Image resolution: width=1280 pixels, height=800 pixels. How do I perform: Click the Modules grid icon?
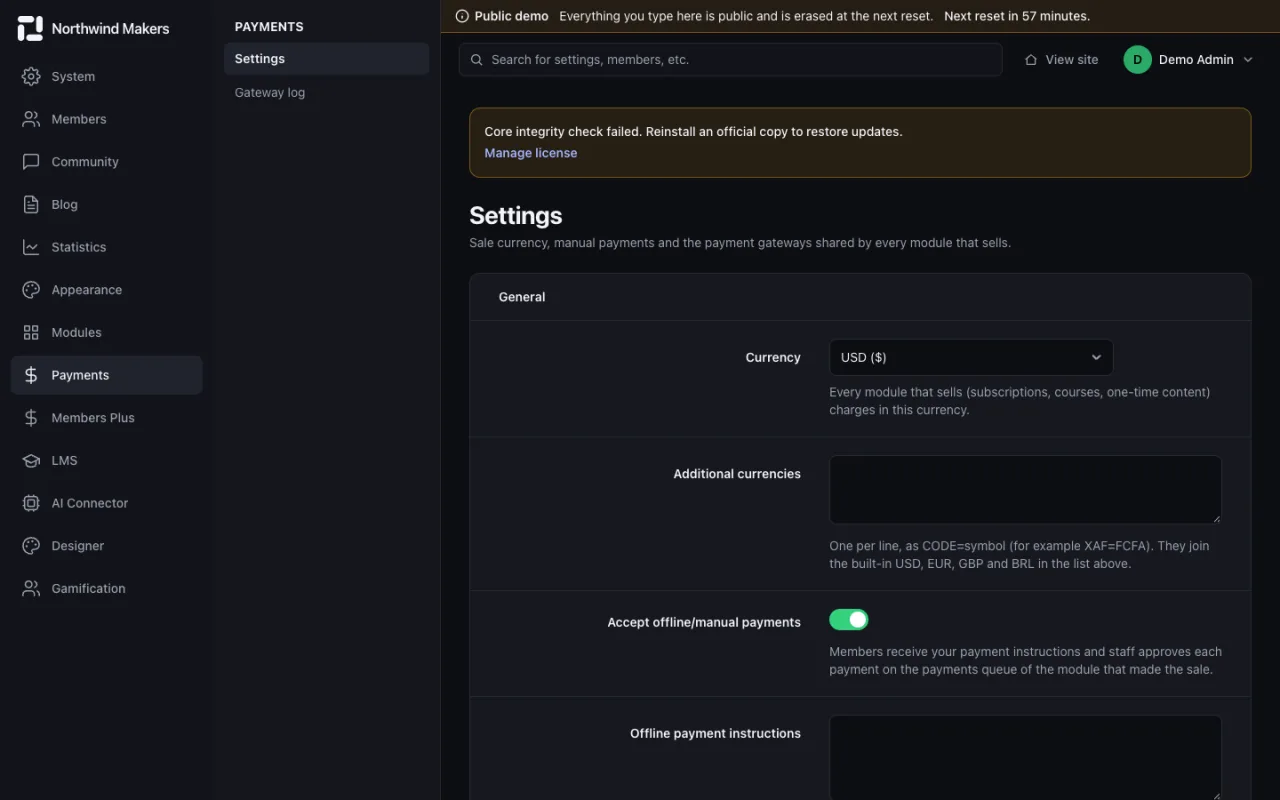(x=31, y=332)
